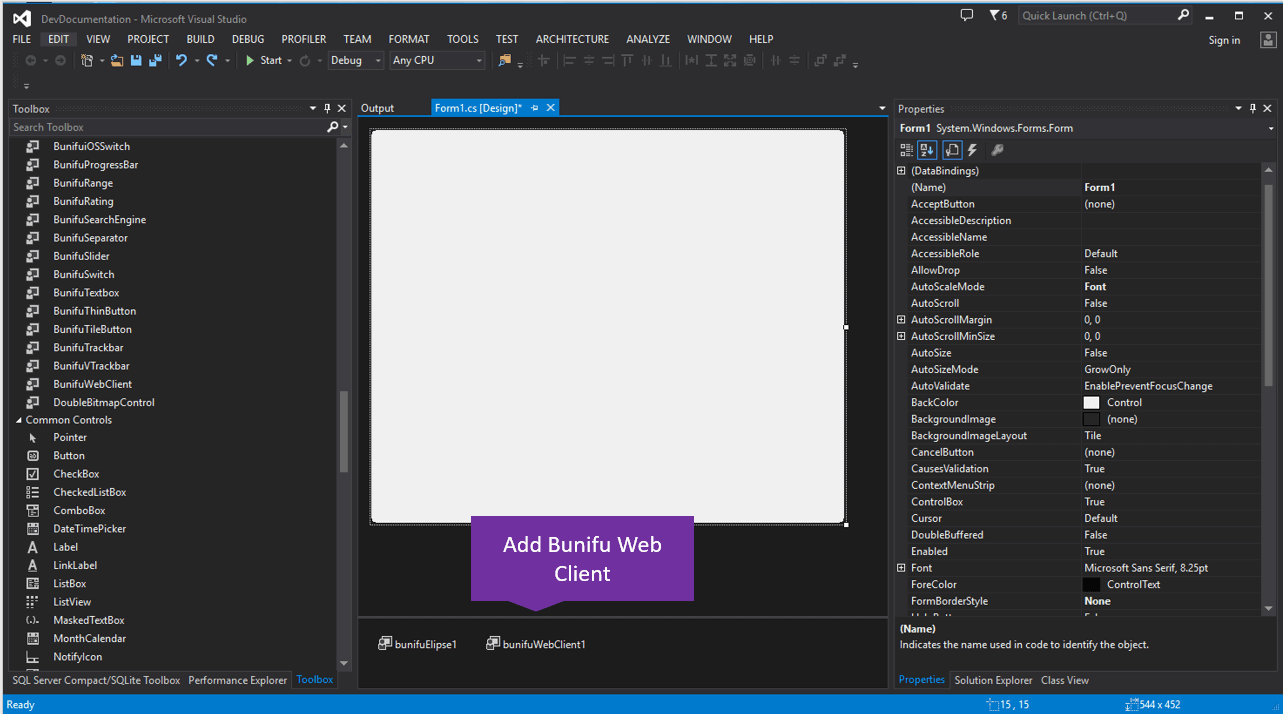1283x714 pixels.
Task: Open the Start button dropdown arrow
Action: [x=290, y=60]
